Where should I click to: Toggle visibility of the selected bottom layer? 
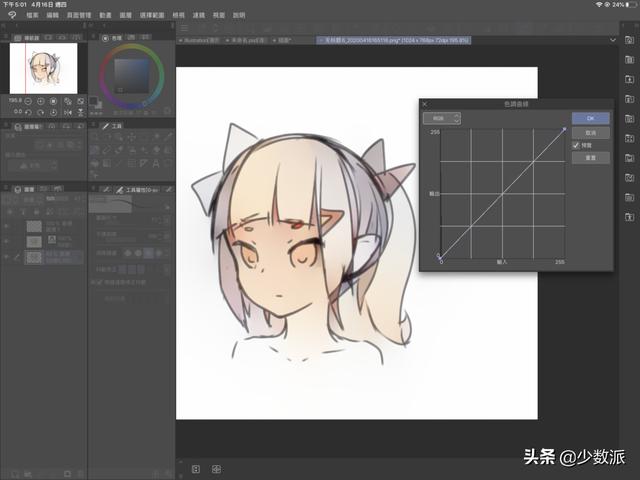coord(6,257)
